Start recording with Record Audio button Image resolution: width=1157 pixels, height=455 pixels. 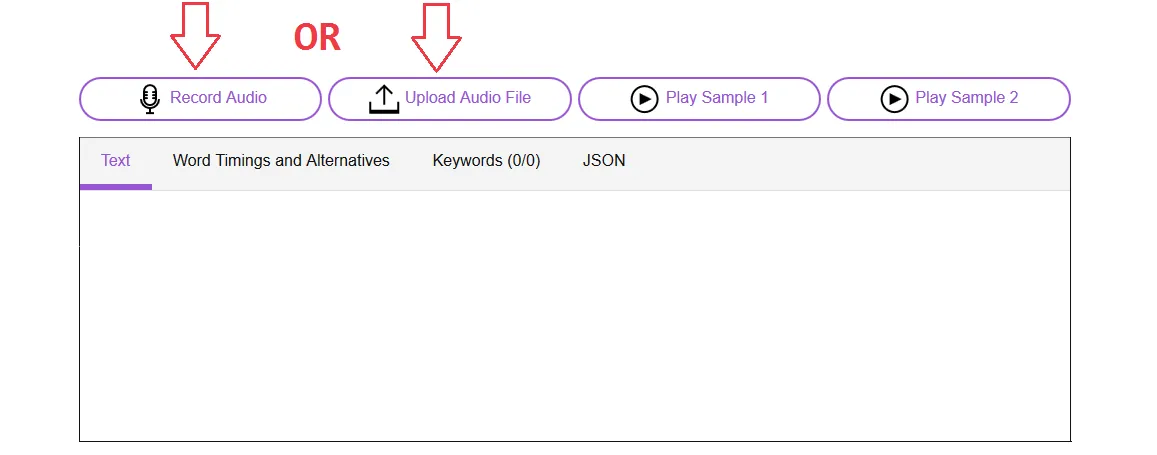[x=200, y=99]
